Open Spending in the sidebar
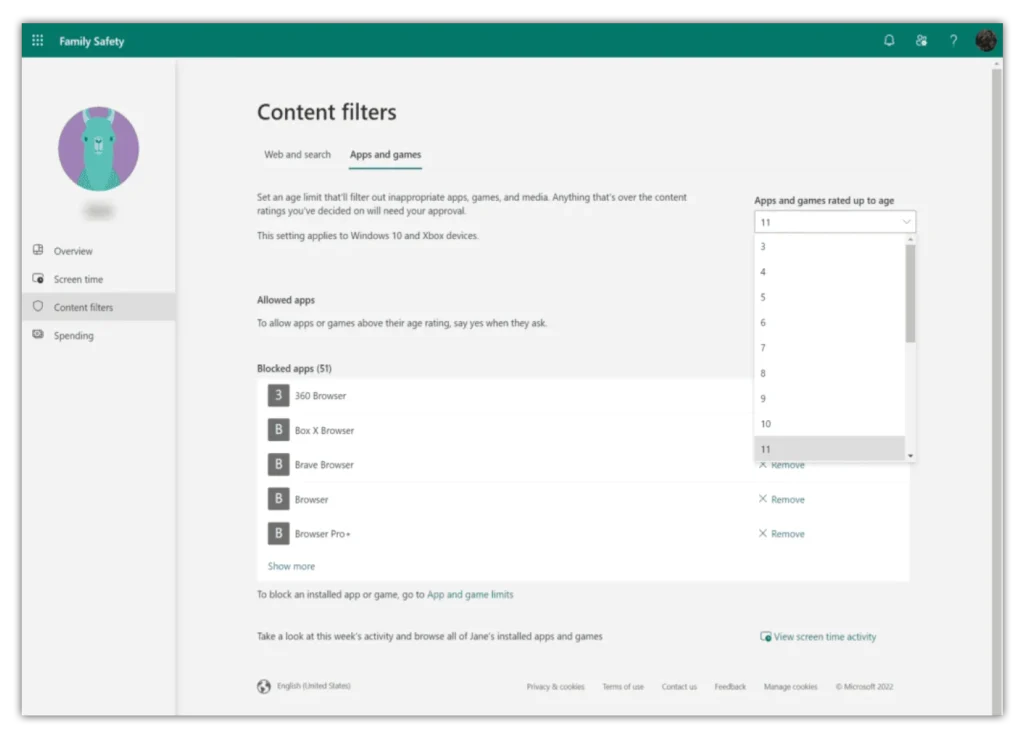1024x732 pixels. pos(73,335)
